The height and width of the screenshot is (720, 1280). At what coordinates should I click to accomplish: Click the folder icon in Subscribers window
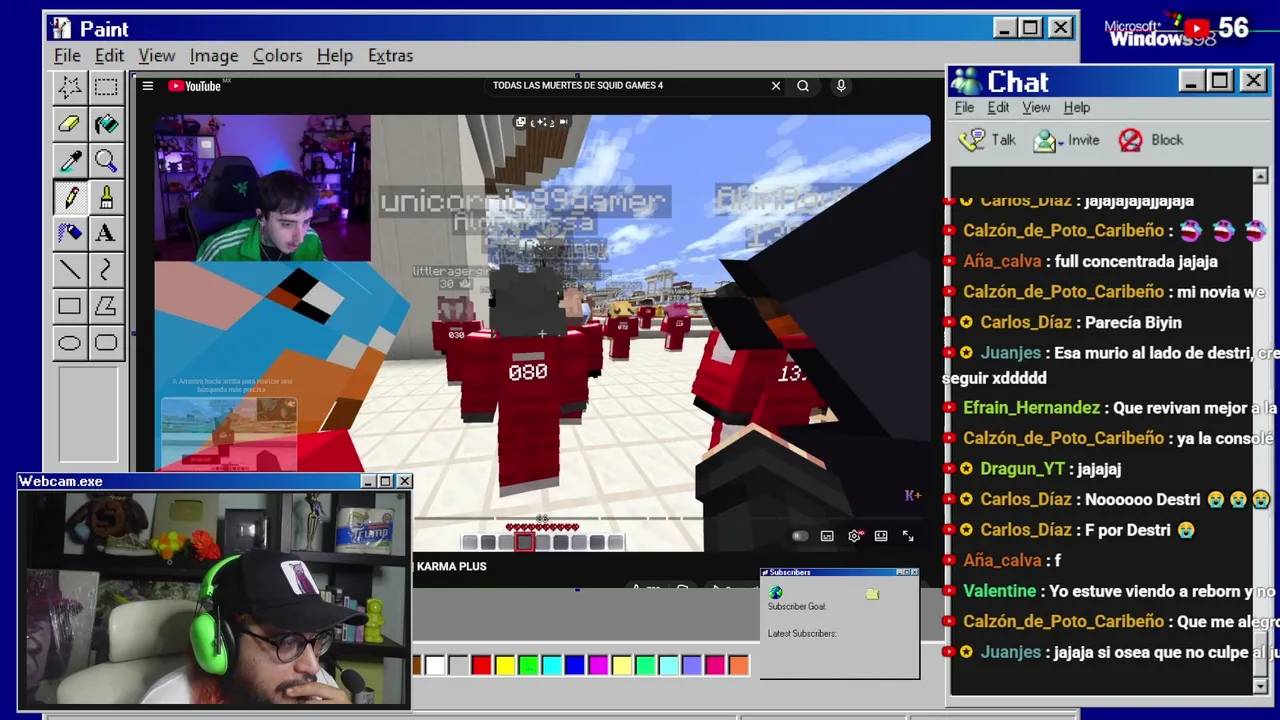click(x=872, y=594)
